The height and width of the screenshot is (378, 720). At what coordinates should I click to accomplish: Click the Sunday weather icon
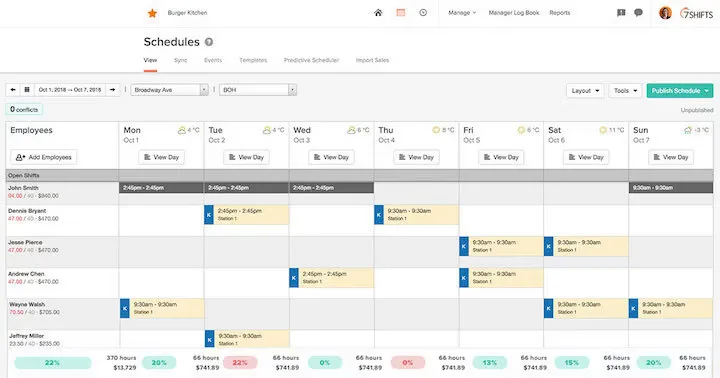pyautogui.click(x=688, y=130)
